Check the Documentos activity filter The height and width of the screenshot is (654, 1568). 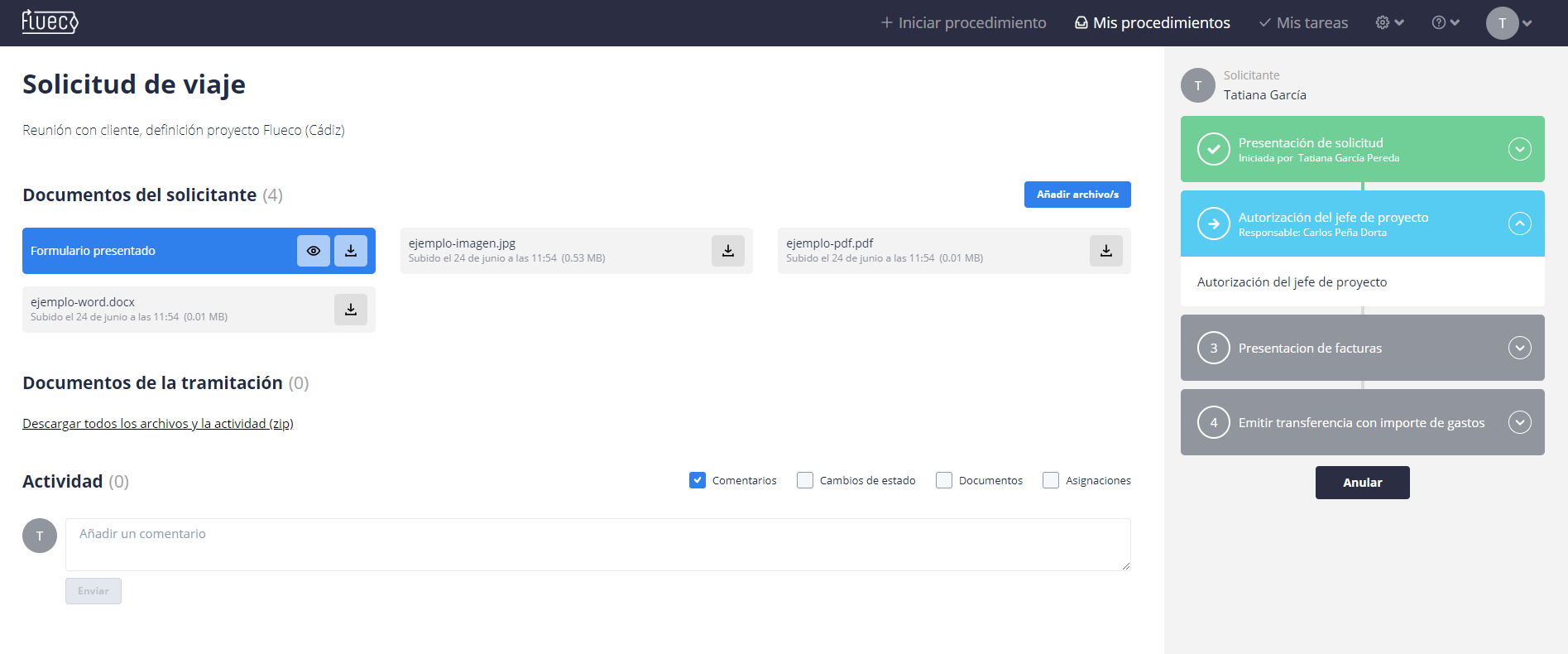(x=944, y=480)
